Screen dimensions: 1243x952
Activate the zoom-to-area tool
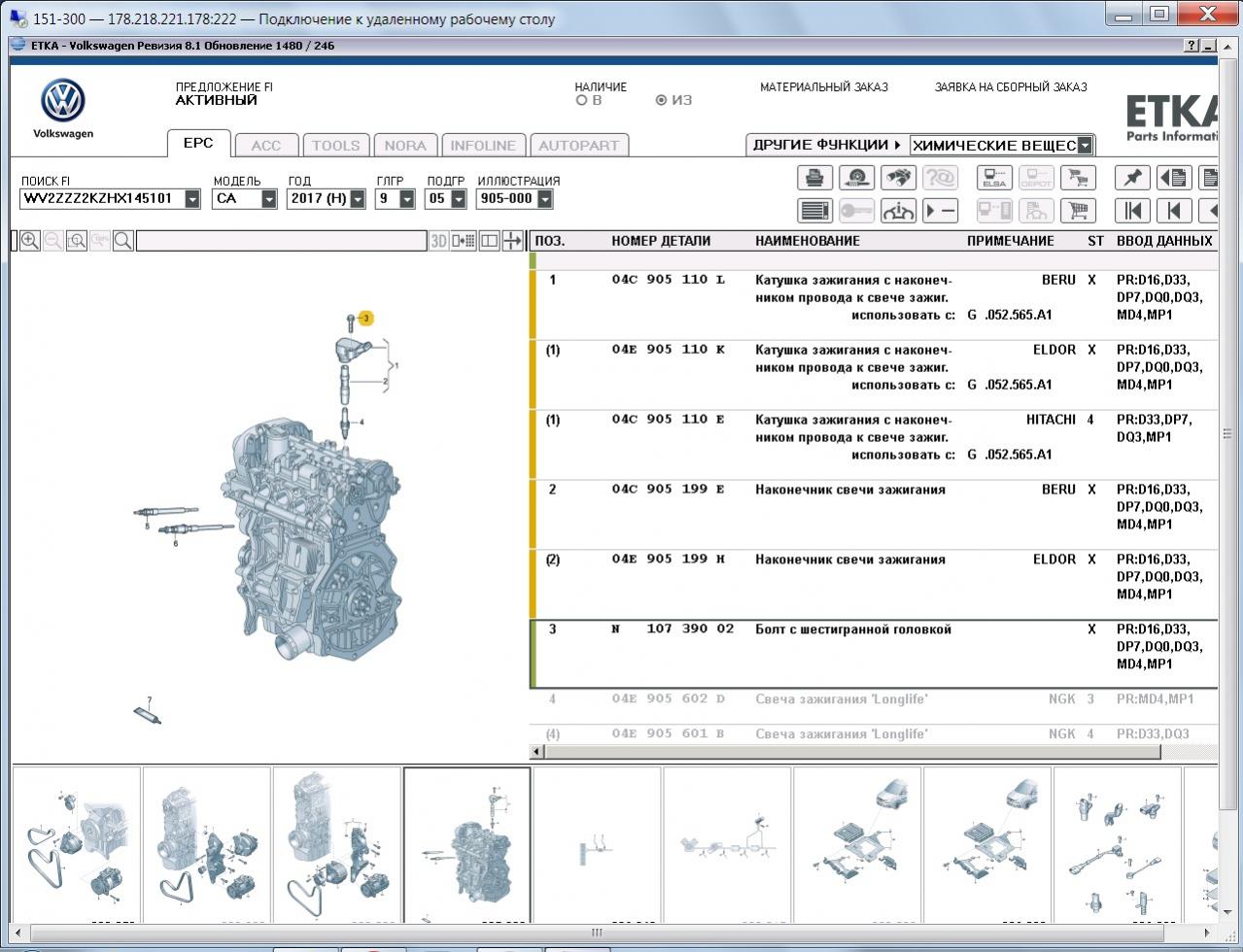pos(77,241)
